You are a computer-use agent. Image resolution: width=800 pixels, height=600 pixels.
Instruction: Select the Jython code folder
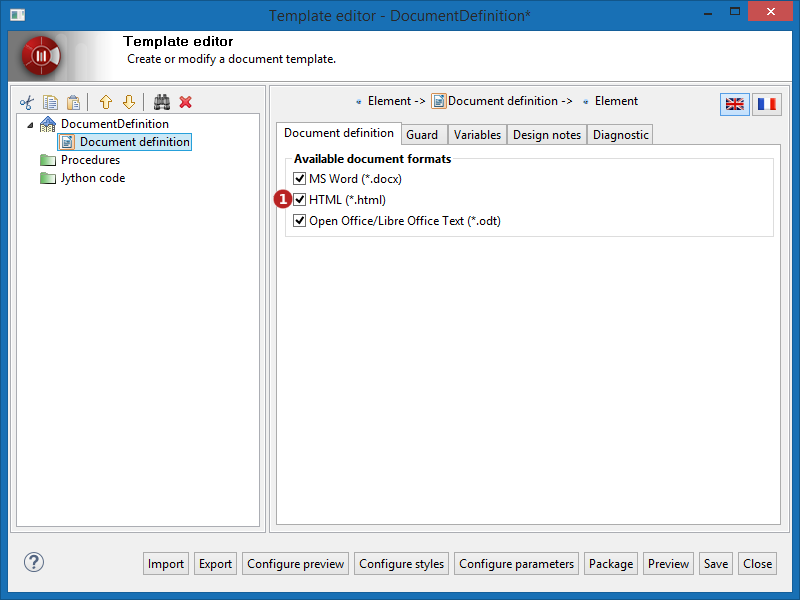point(92,178)
